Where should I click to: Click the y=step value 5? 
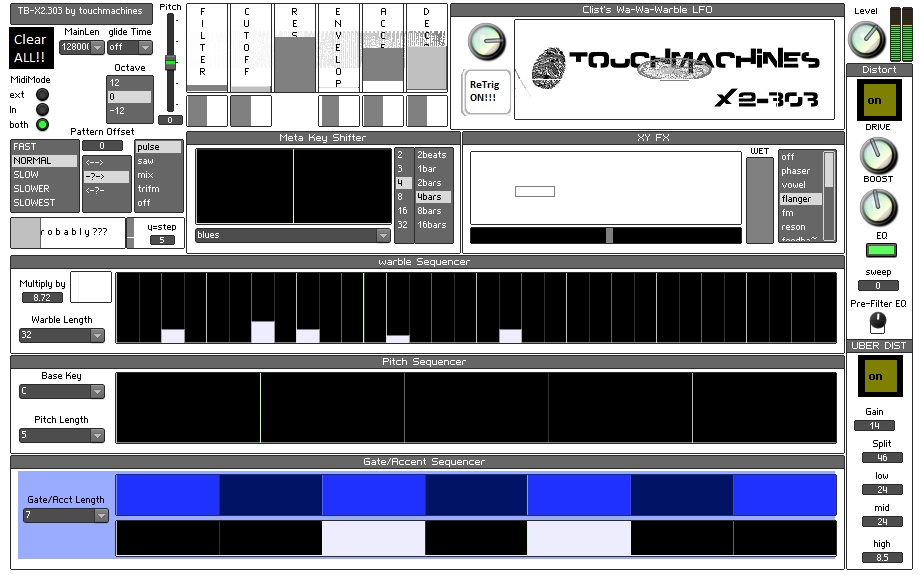[162, 240]
